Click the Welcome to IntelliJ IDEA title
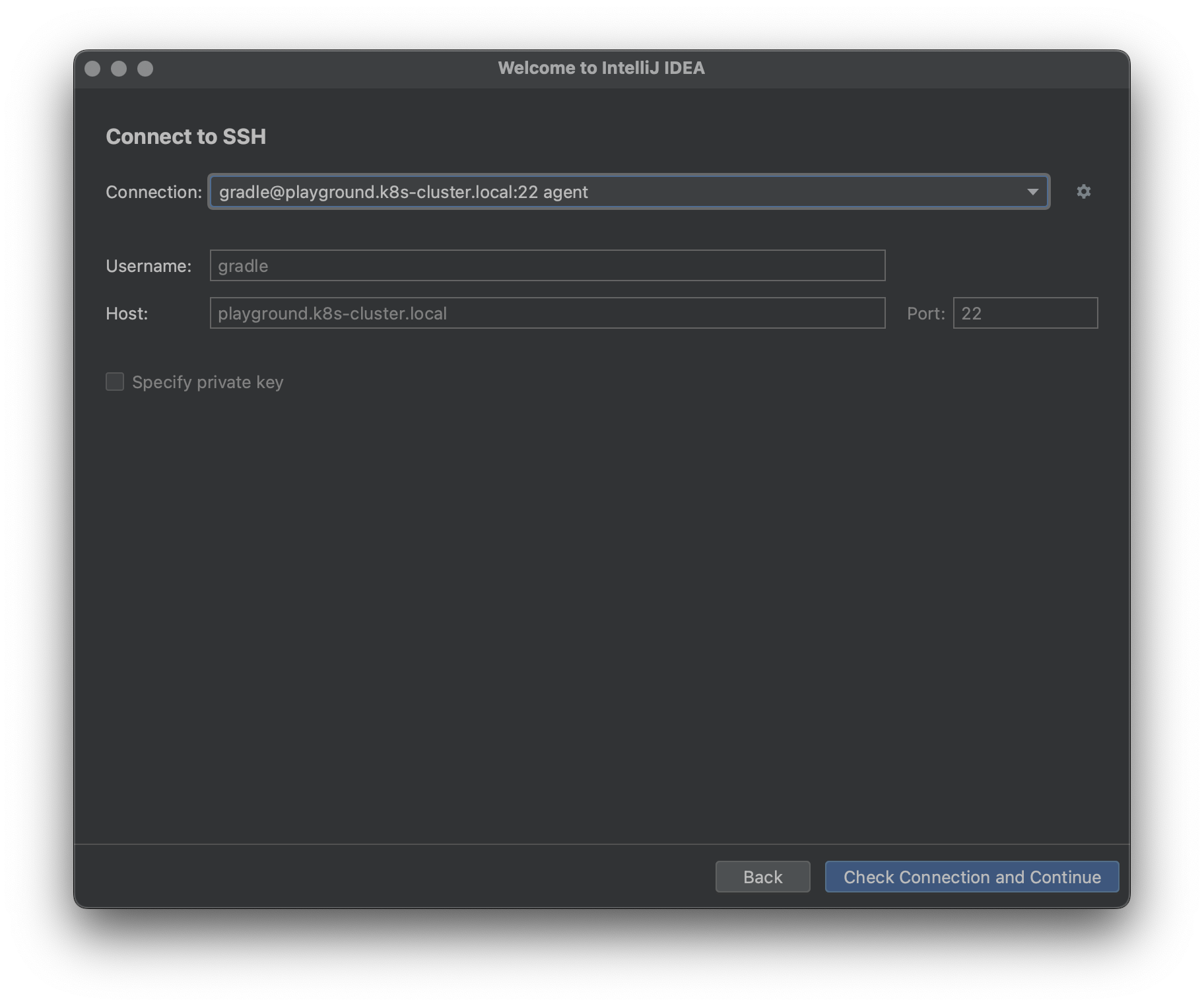 pyautogui.click(x=601, y=68)
